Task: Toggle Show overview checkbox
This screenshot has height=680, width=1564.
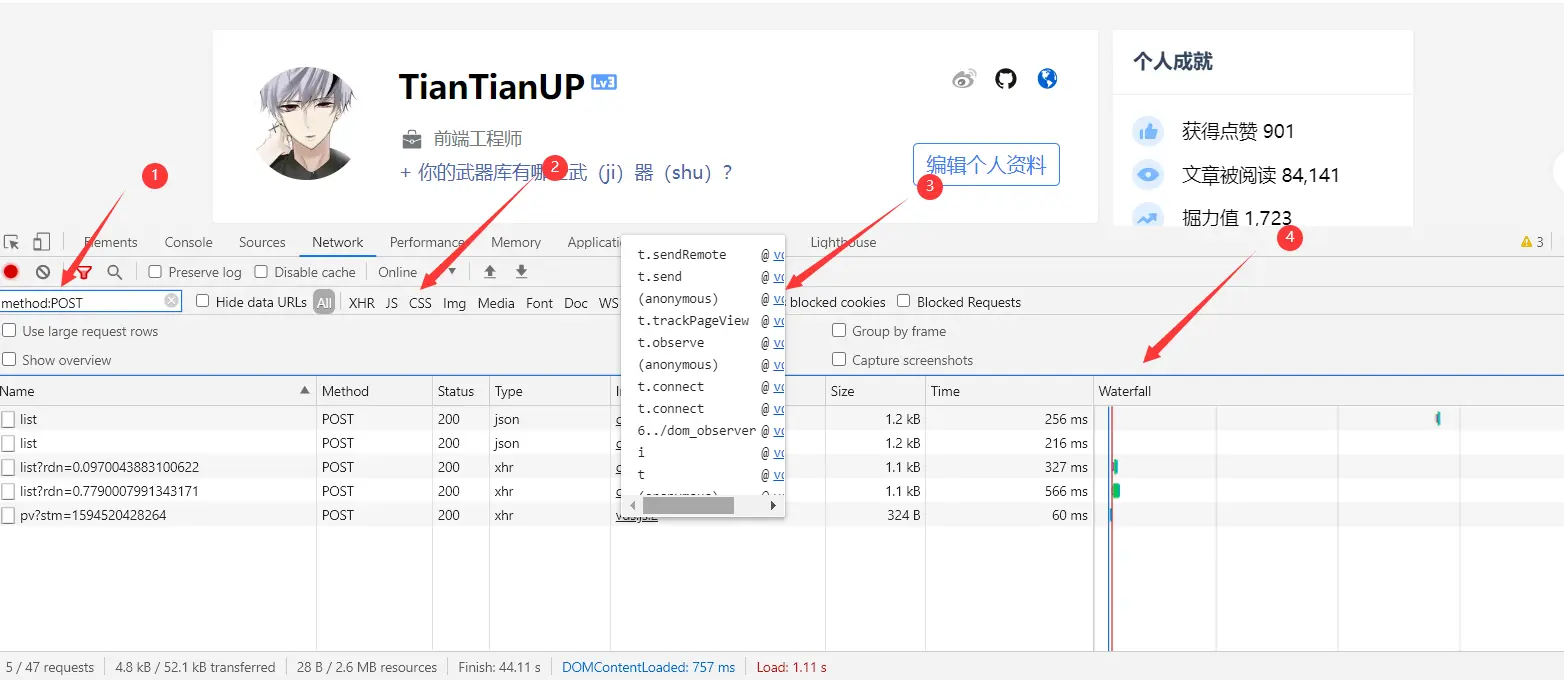Action: (x=9, y=360)
